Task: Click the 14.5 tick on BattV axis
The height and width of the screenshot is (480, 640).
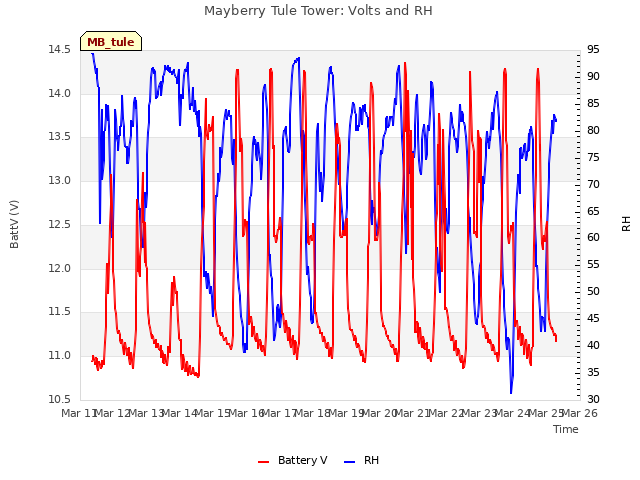Action: pos(60,49)
